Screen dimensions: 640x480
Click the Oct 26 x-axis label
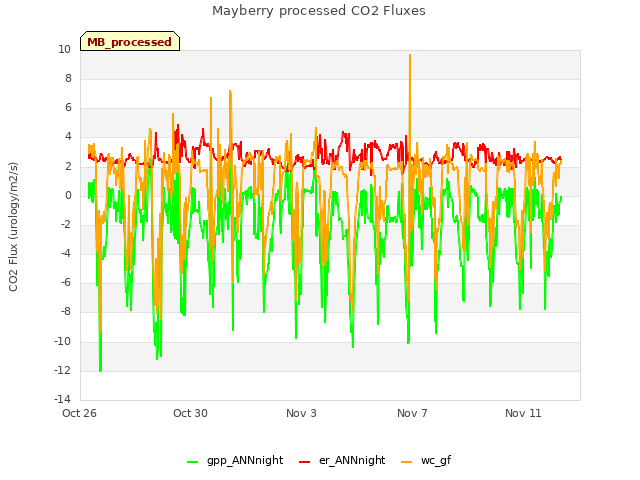(x=79, y=413)
